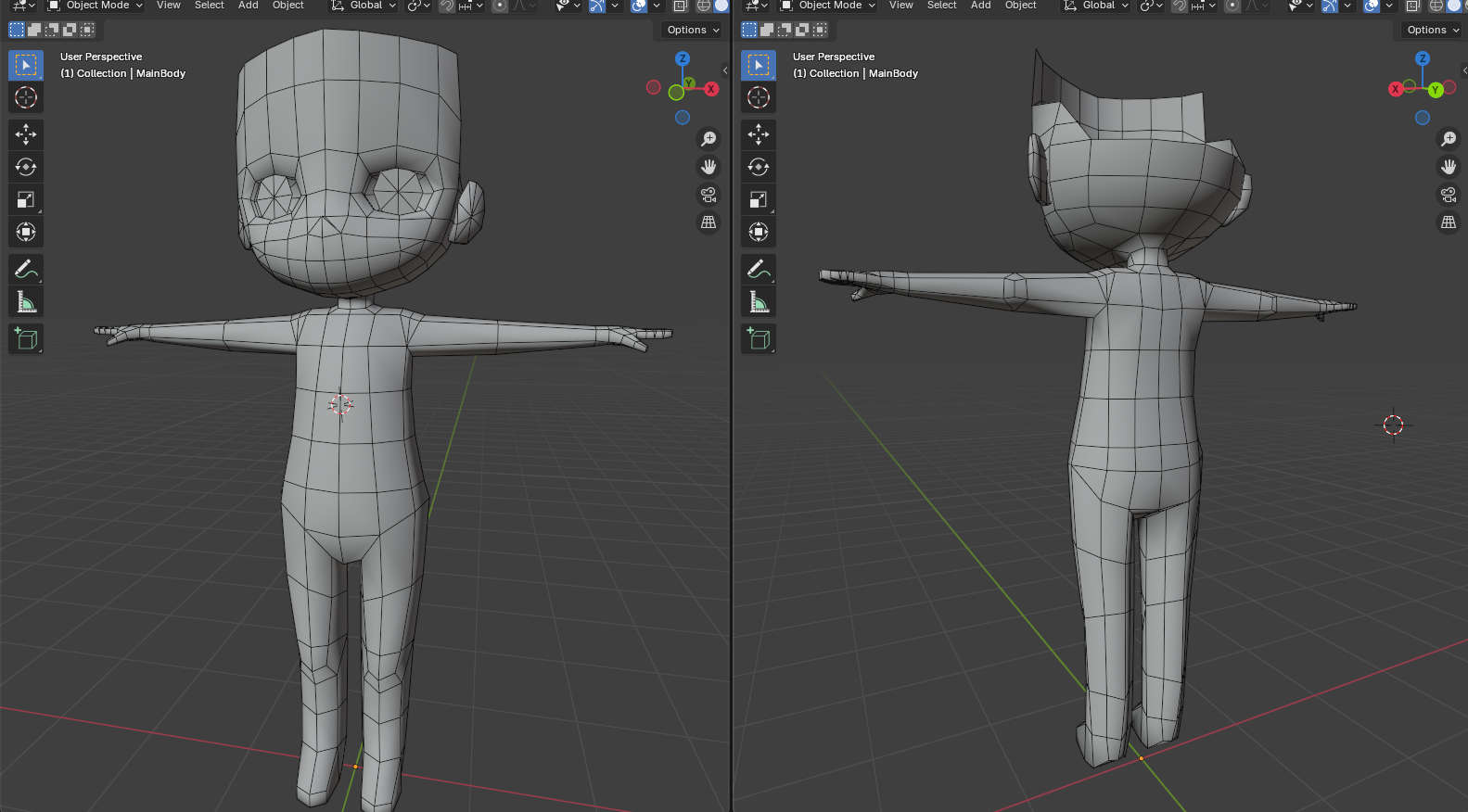Image resolution: width=1468 pixels, height=812 pixels.
Task: Click the 3D Cursor tool in left viewport
Action: pyautogui.click(x=26, y=97)
